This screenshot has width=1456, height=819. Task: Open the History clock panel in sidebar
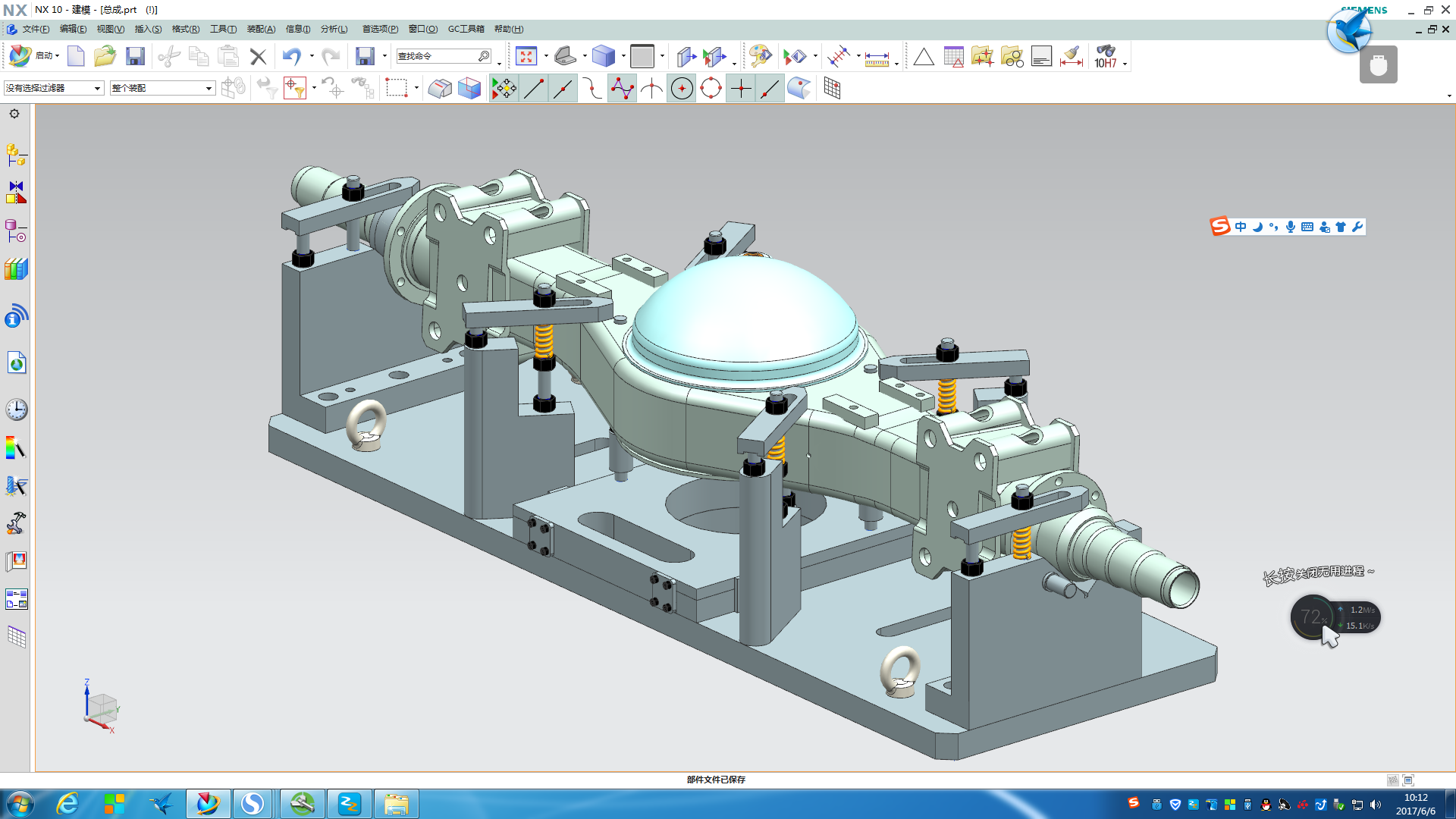[x=16, y=410]
